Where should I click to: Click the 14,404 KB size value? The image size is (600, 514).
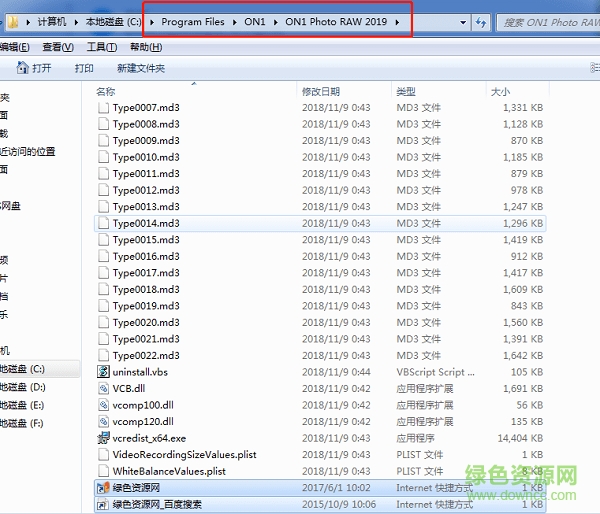pos(520,438)
